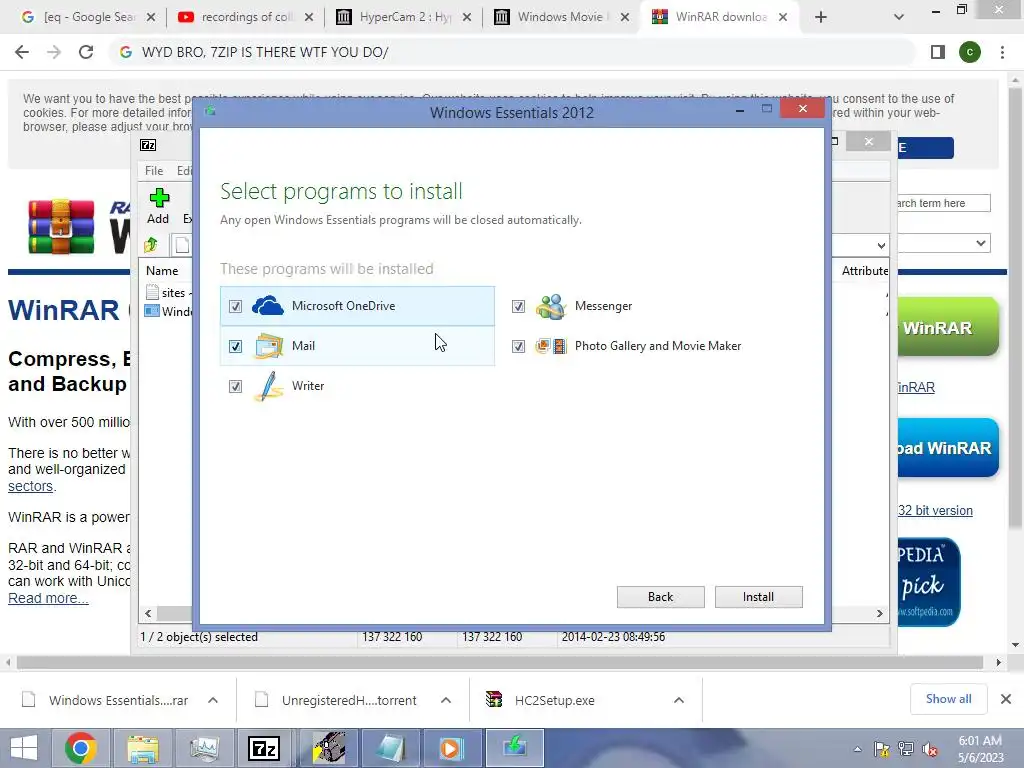Switch to the HyperCam 2 tab
Image resolution: width=1024 pixels, height=768 pixels.
(x=401, y=17)
